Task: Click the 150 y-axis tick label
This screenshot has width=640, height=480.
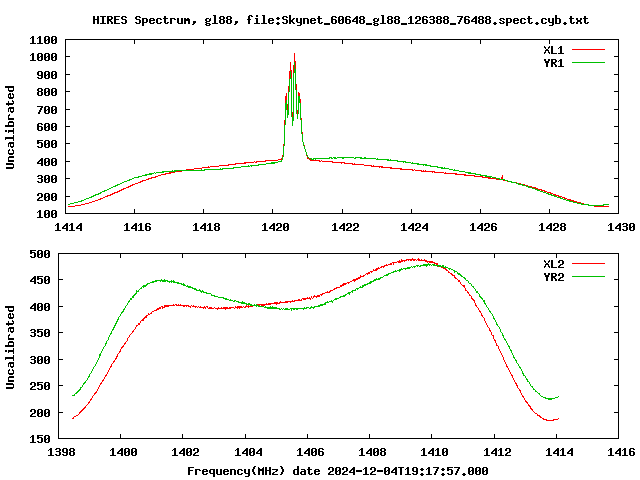Action: 40,439
